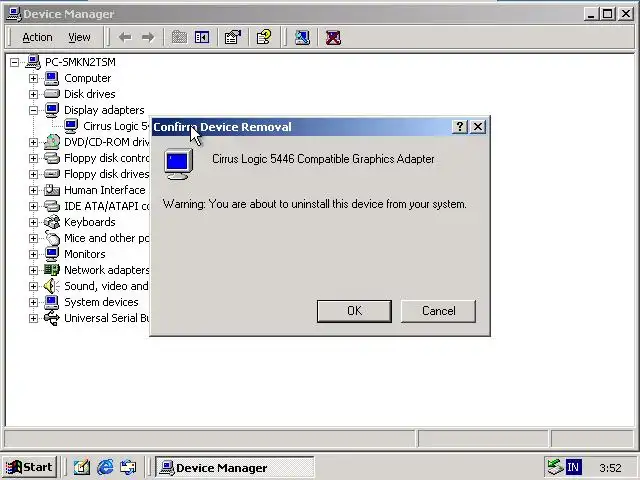Open the Properties toolbar icon

click(x=233, y=38)
